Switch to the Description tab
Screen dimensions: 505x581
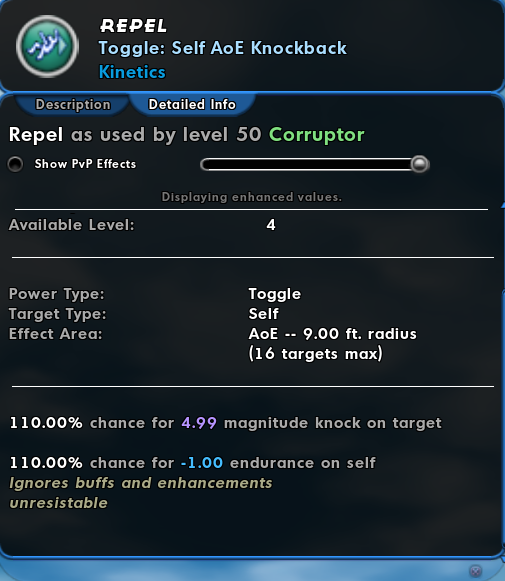click(x=73, y=104)
